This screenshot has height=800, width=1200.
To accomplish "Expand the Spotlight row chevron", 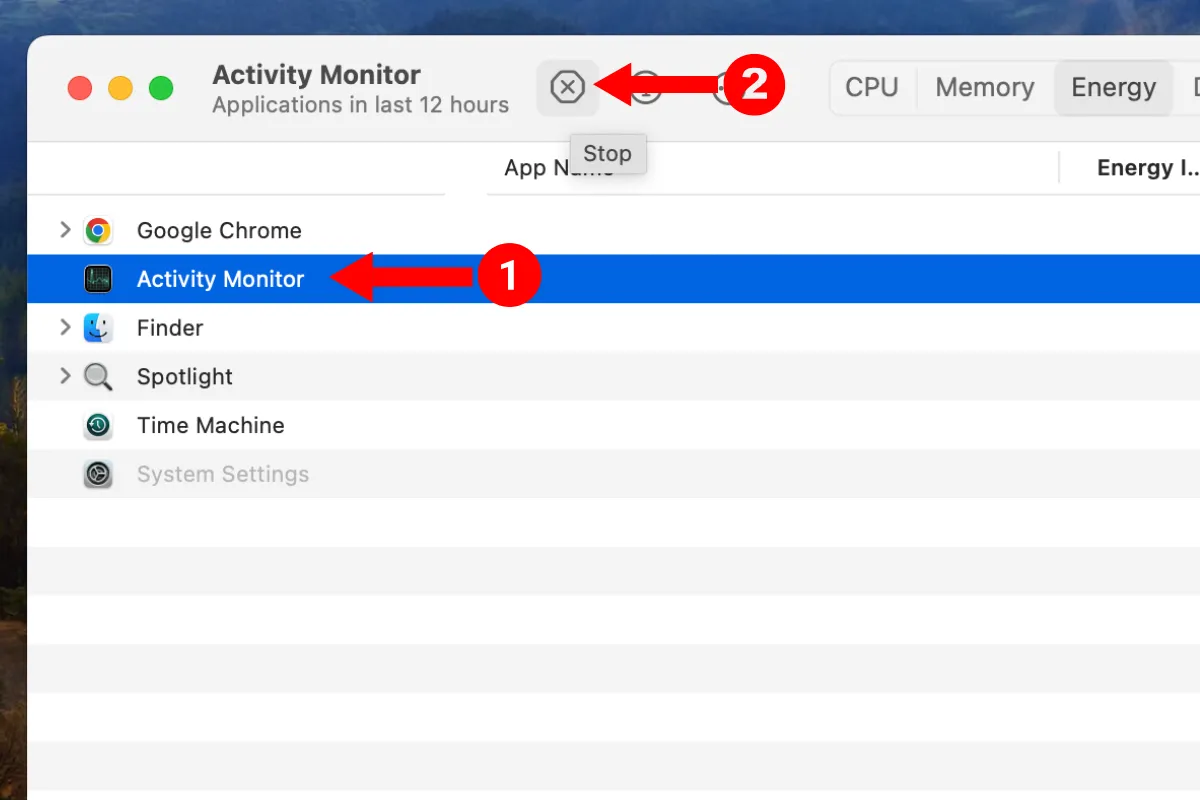I will click(64, 376).
